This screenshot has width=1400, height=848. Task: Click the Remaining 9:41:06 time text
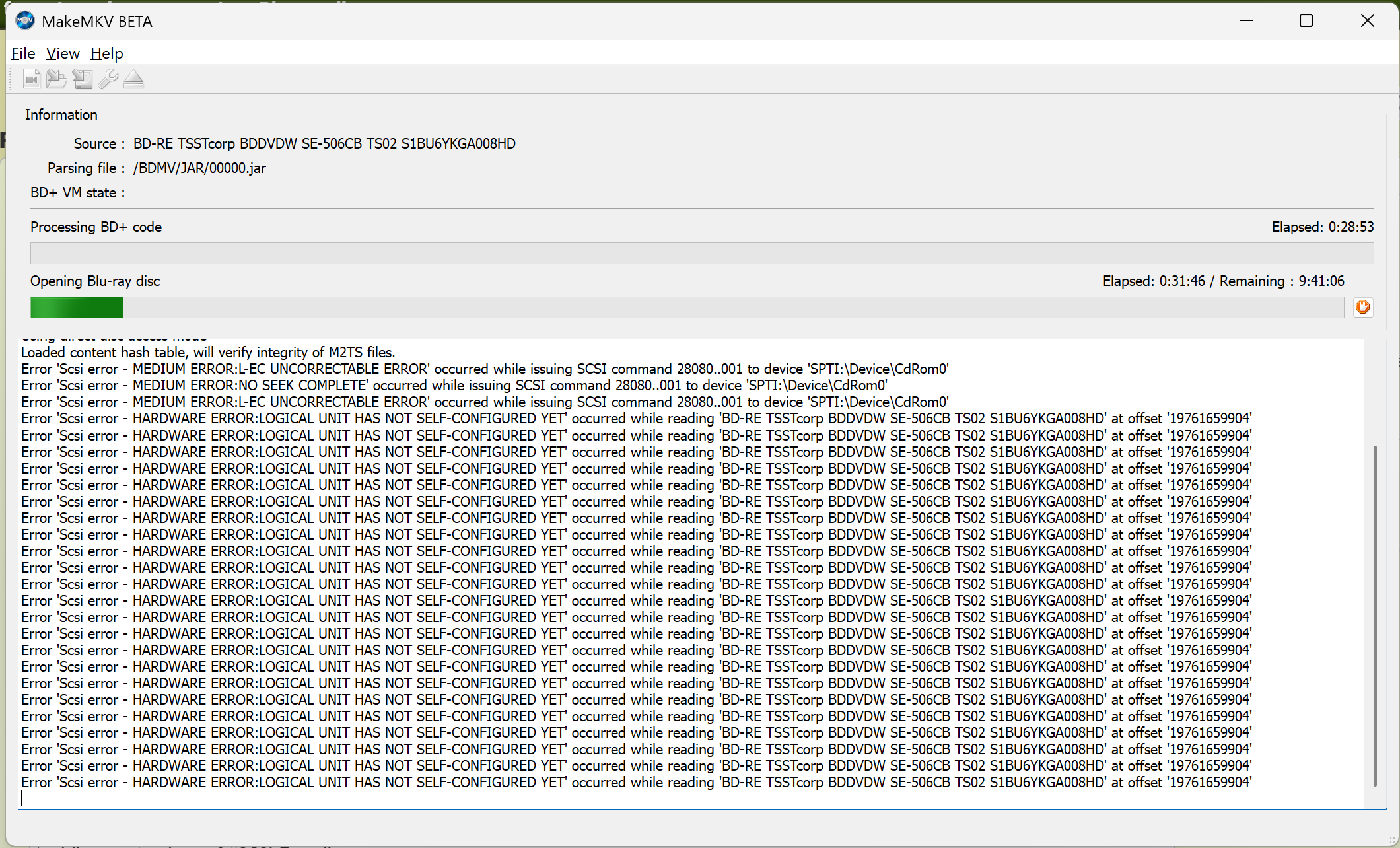tap(1282, 281)
